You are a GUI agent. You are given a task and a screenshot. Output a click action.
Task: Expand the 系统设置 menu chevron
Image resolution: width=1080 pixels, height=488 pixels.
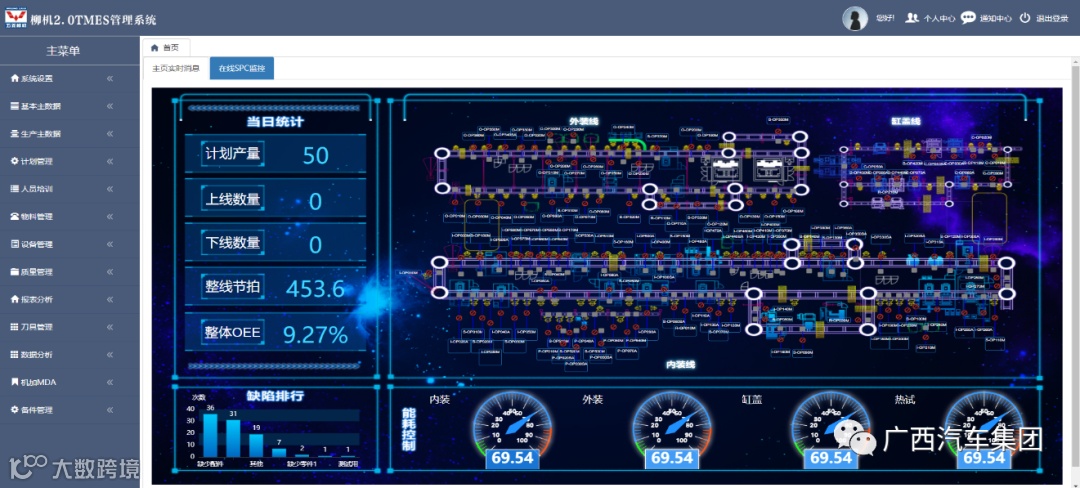tap(110, 78)
